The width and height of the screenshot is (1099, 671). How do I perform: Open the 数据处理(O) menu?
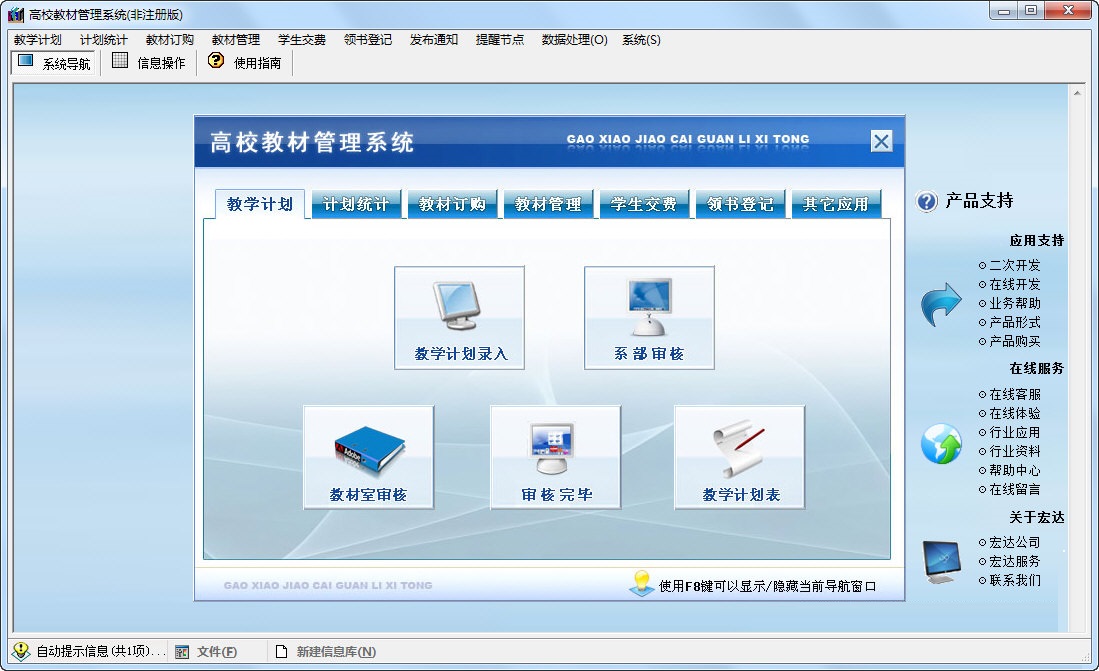pyautogui.click(x=574, y=40)
